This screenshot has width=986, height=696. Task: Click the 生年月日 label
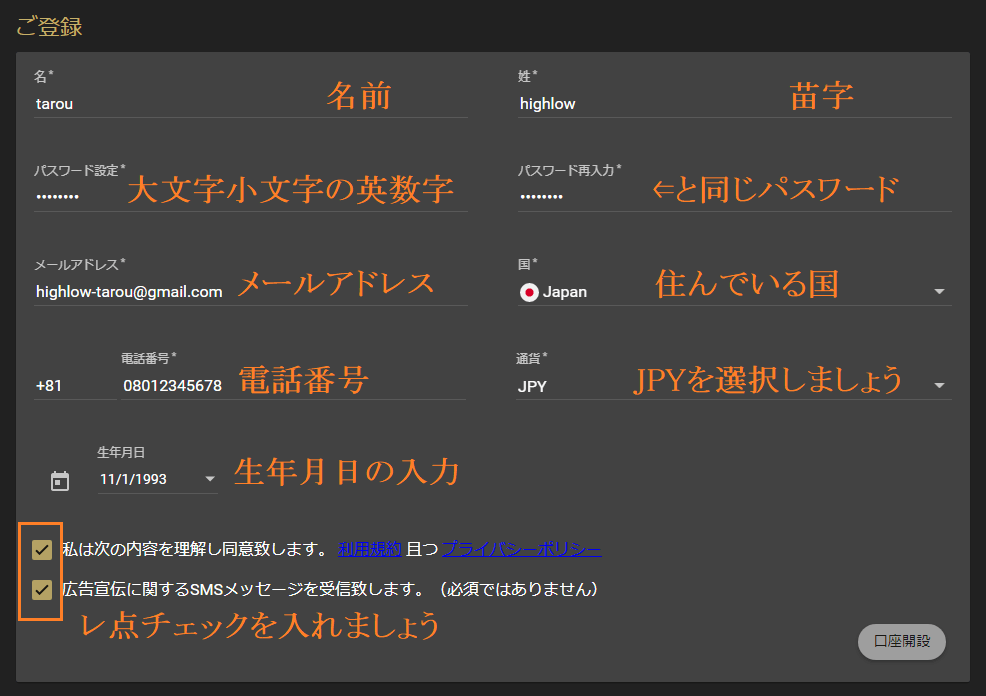tap(121, 452)
